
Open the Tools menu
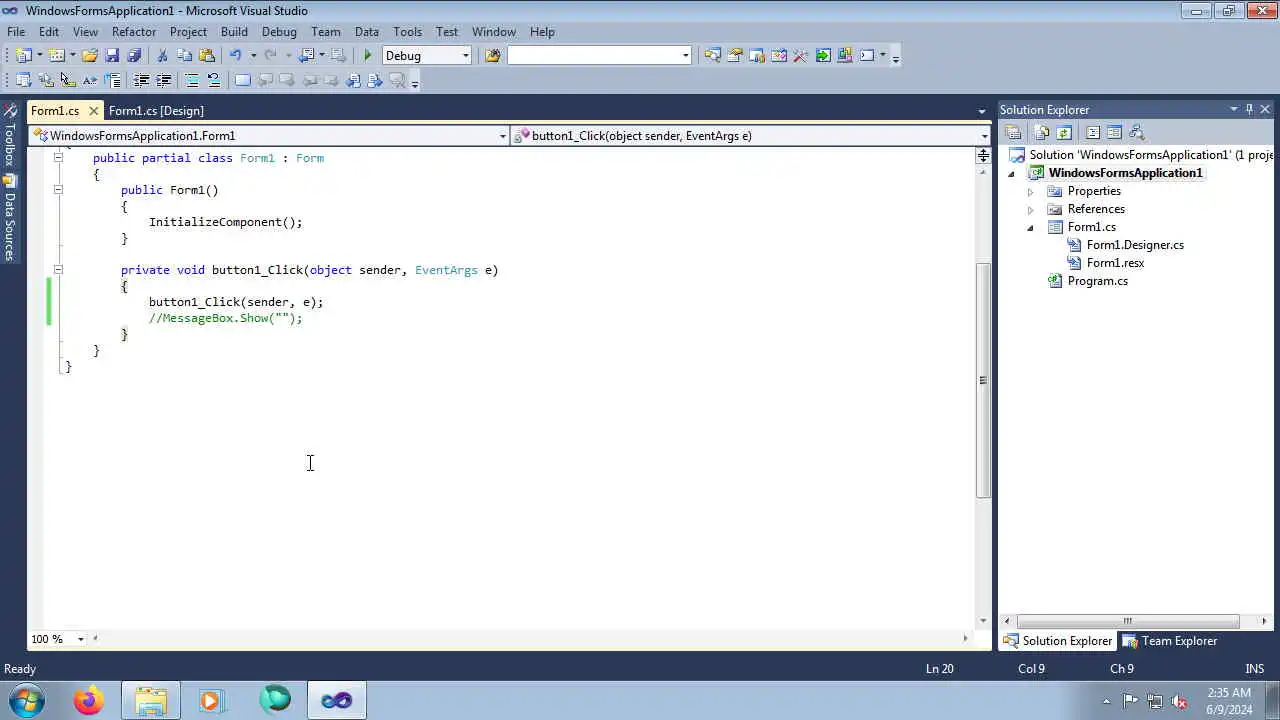(407, 32)
